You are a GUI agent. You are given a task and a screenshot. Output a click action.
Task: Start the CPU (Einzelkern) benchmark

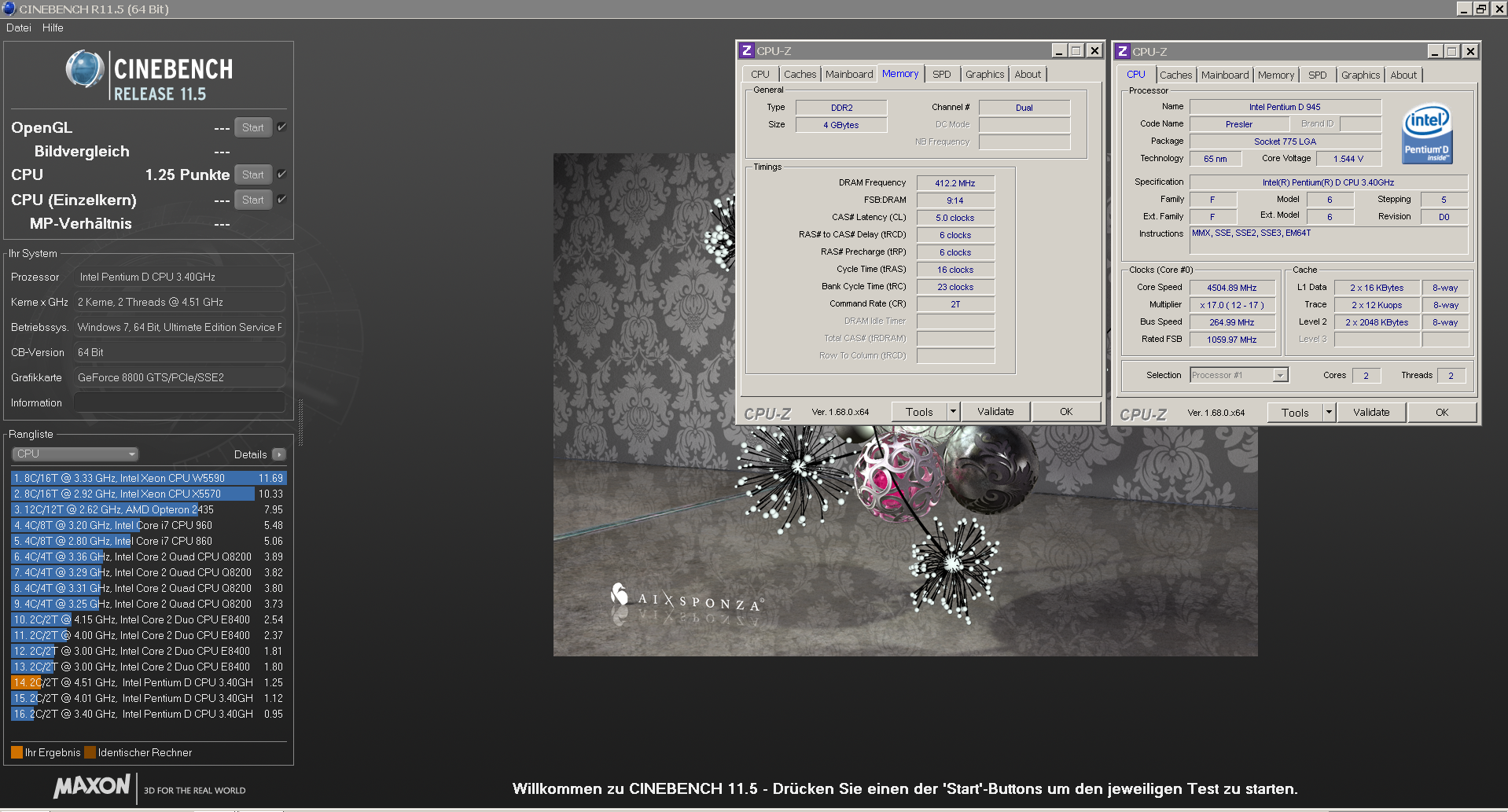[253, 200]
